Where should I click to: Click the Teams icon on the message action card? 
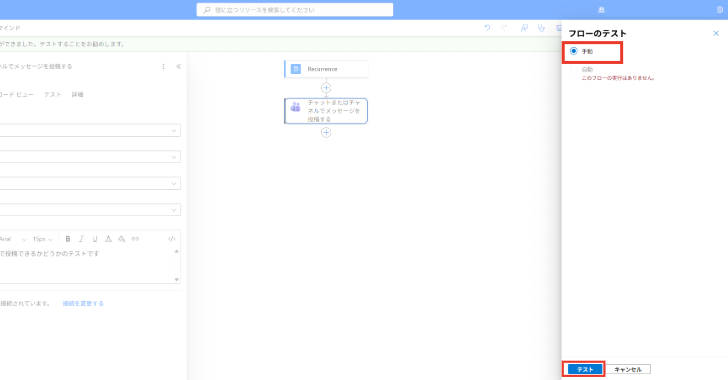[x=296, y=107]
